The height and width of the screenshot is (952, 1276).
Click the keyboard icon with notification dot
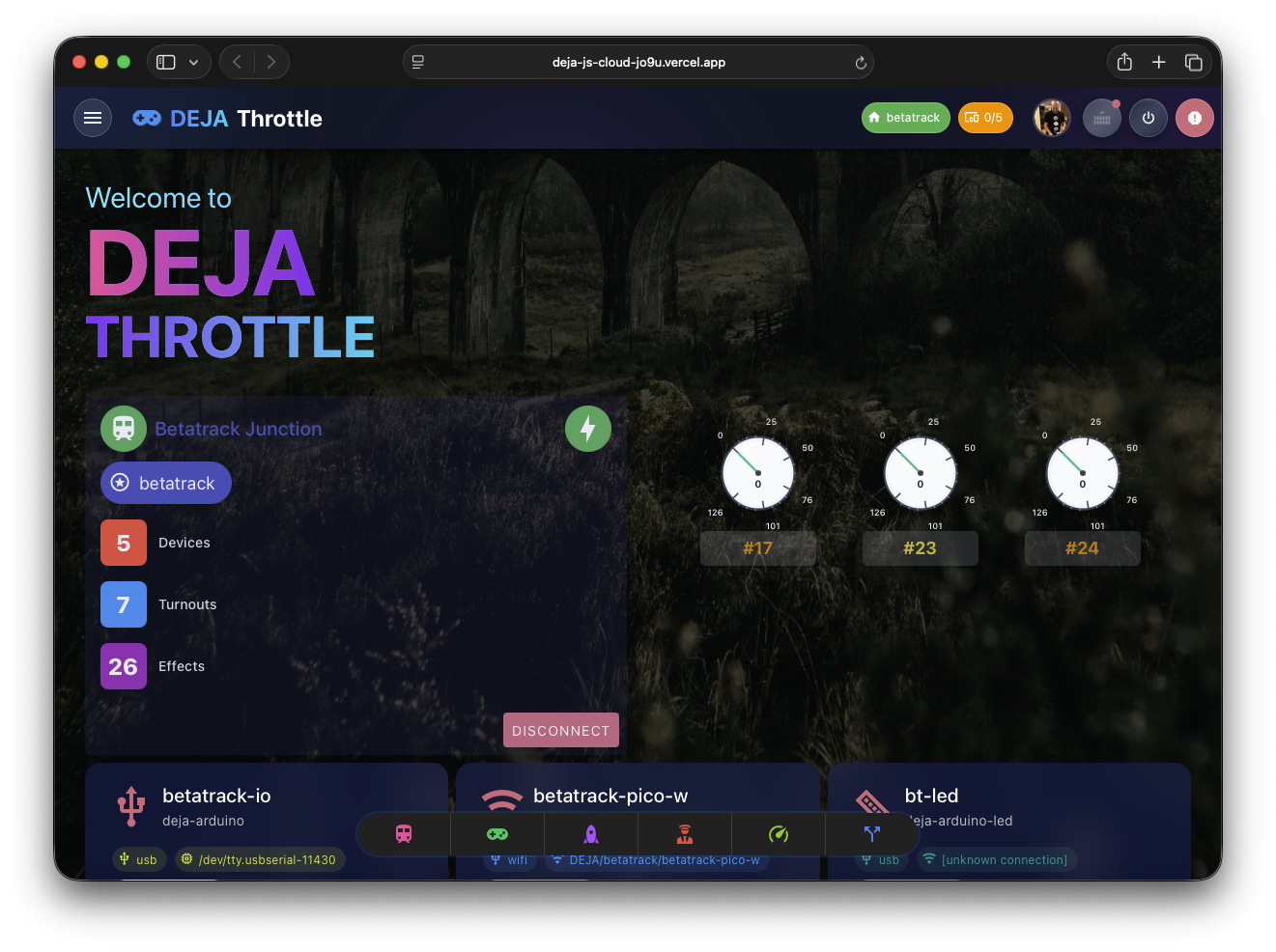click(1102, 117)
